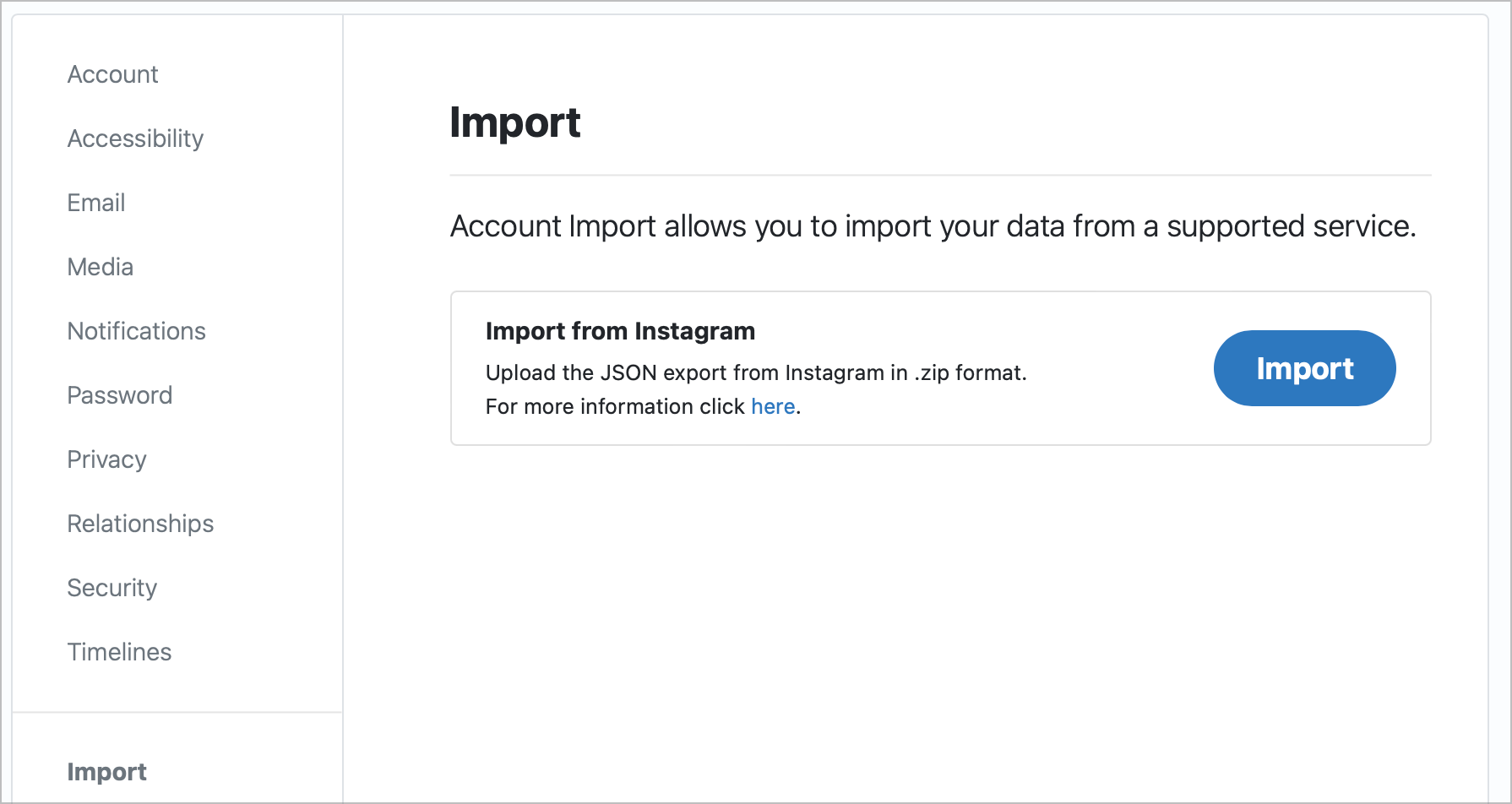Go to Email settings
The image size is (1512, 804).
coord(95,203)
